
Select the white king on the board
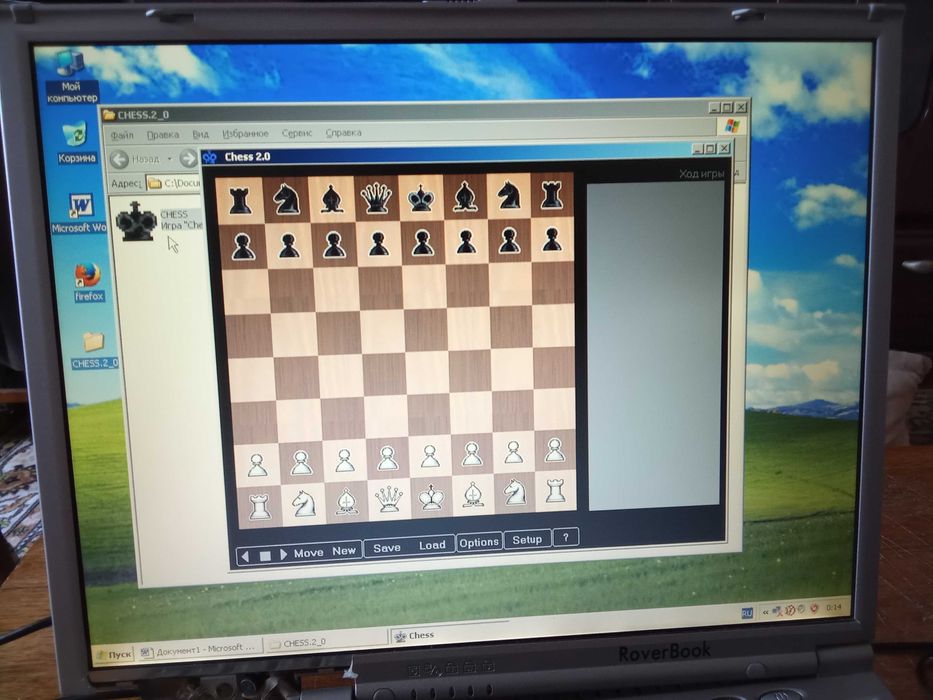click(431, 497)
